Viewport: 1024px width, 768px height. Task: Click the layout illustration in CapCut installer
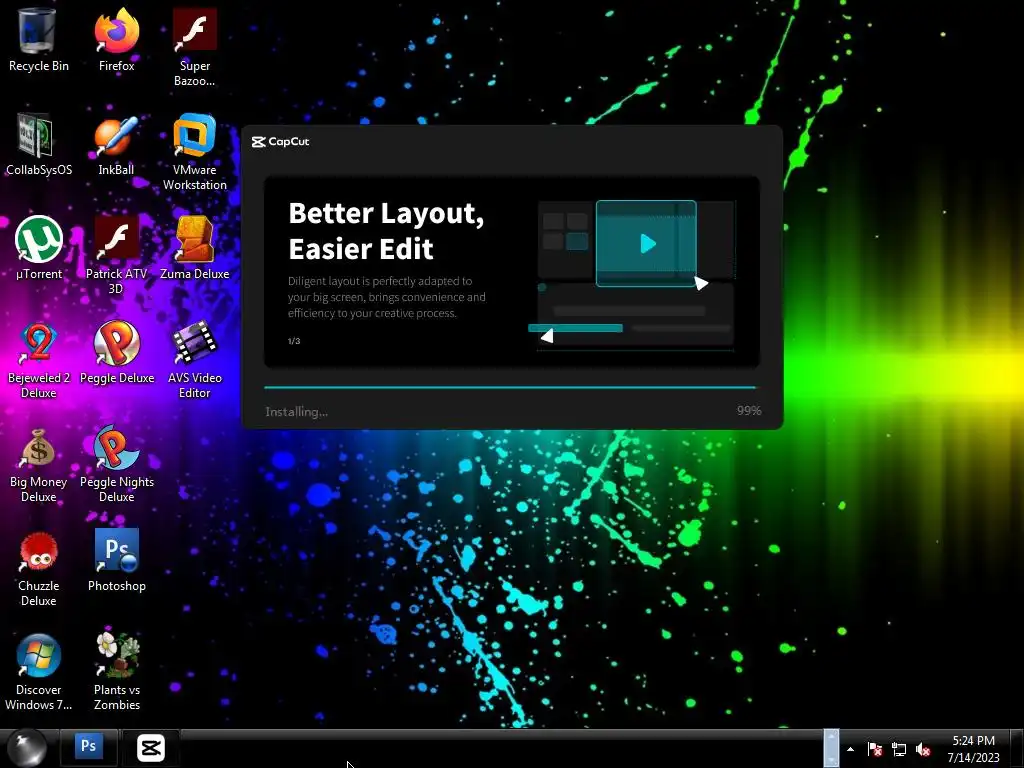coord(633,275)
